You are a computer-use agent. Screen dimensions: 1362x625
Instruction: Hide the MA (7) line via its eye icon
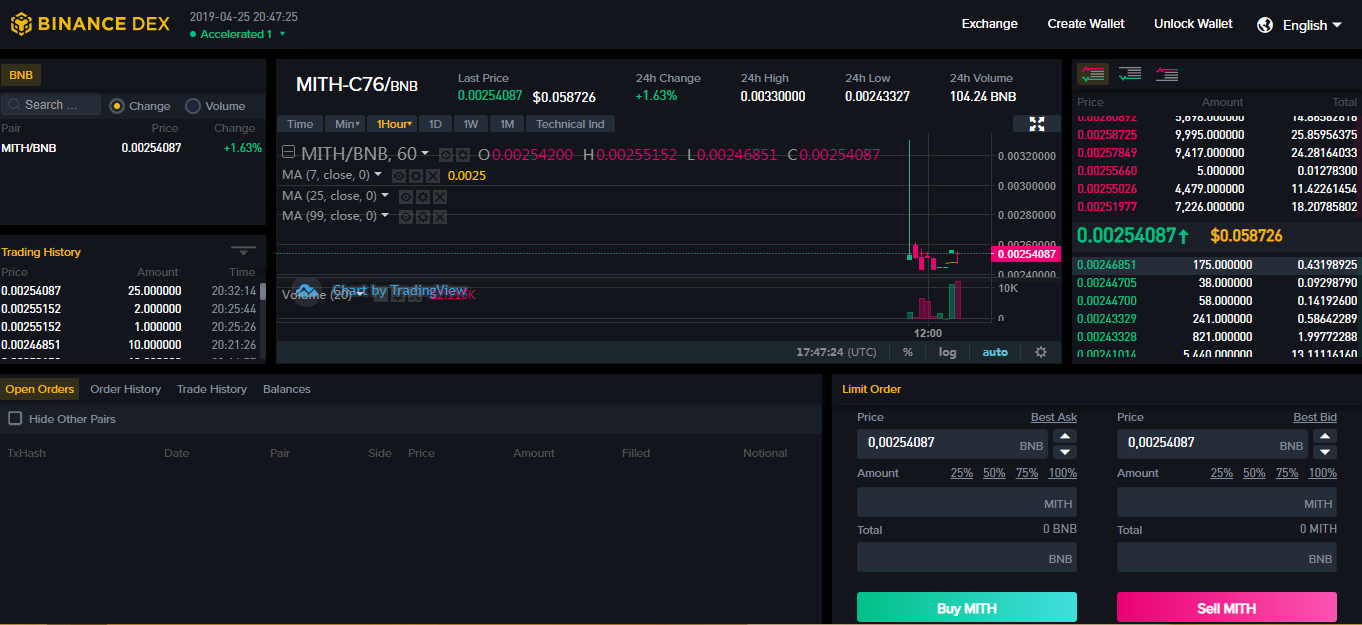[400, 176]
